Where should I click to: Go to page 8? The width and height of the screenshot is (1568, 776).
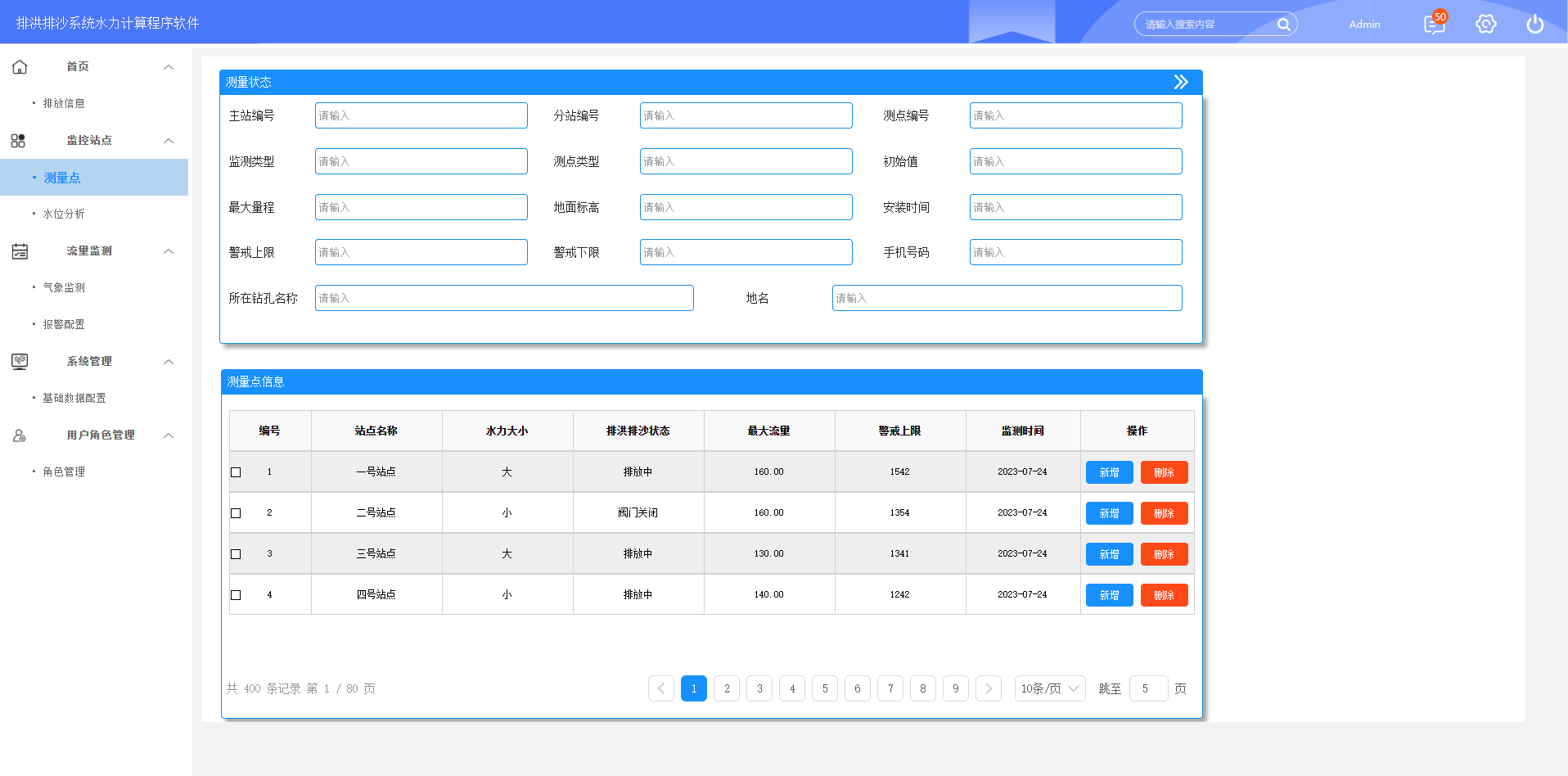coord(923,688)
